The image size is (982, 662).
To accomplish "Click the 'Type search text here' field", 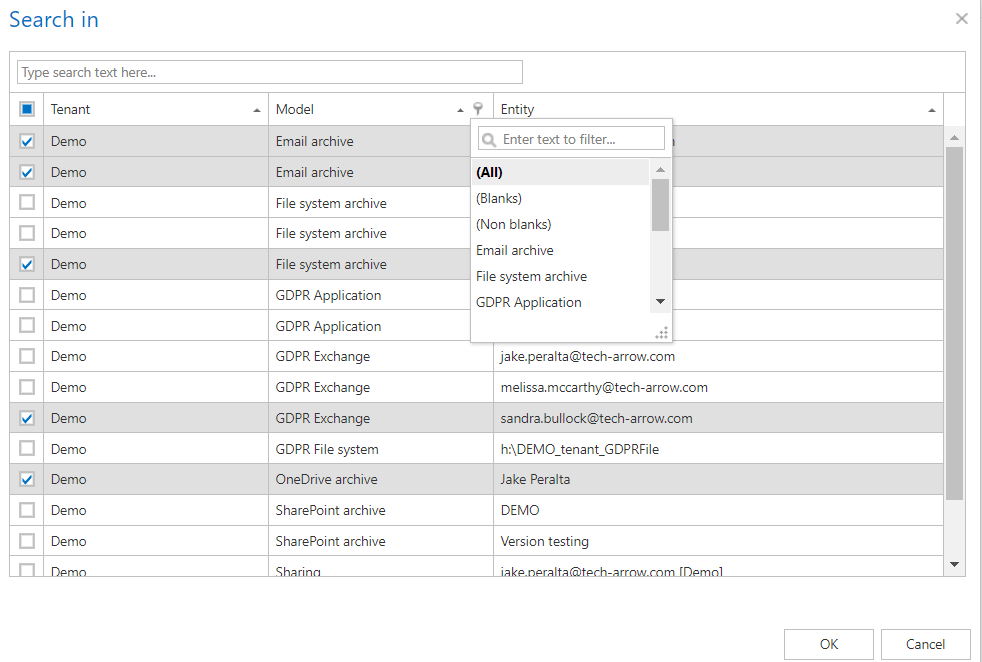I will [270, 72].
